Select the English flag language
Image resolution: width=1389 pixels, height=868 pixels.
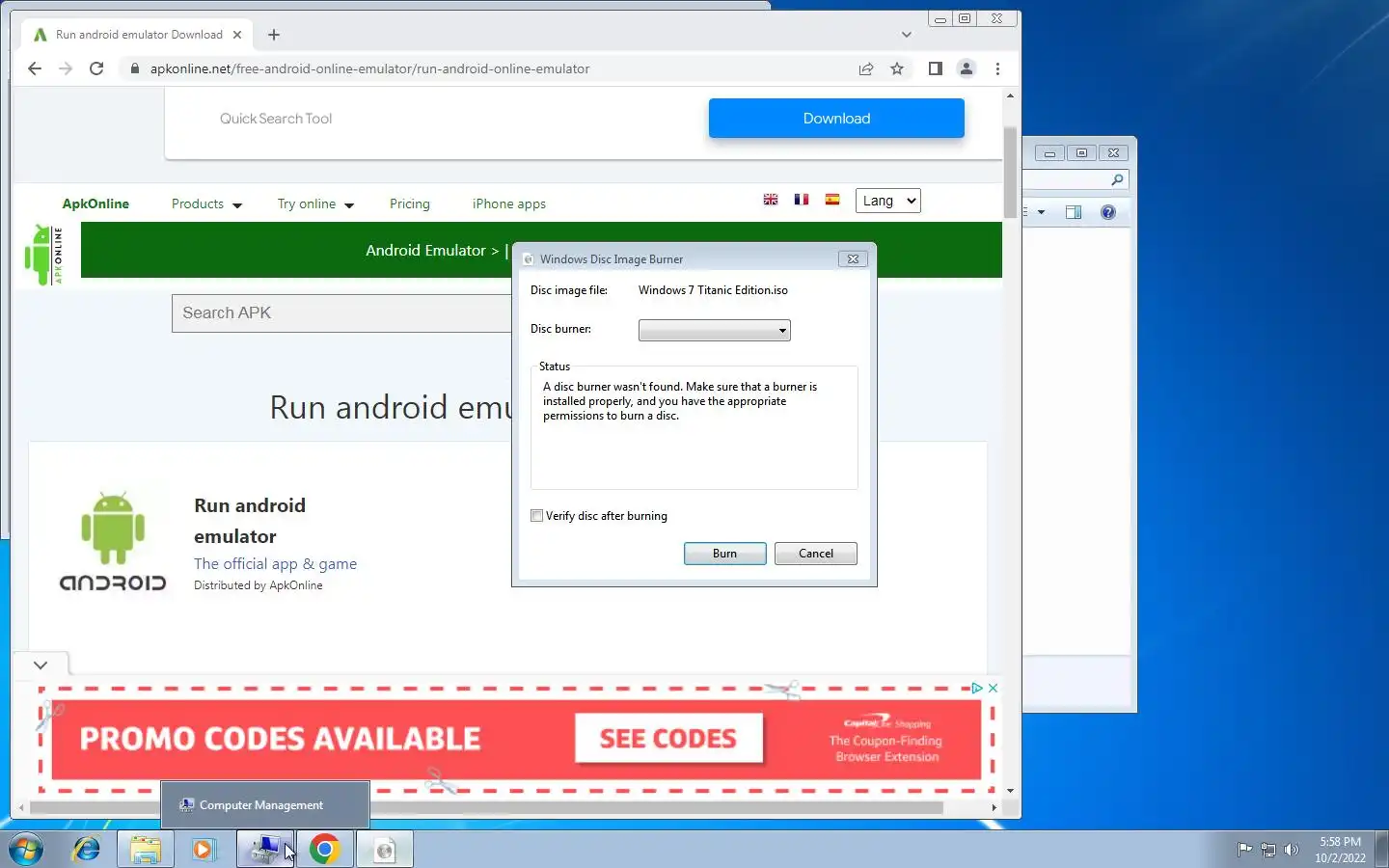[771, 200]
